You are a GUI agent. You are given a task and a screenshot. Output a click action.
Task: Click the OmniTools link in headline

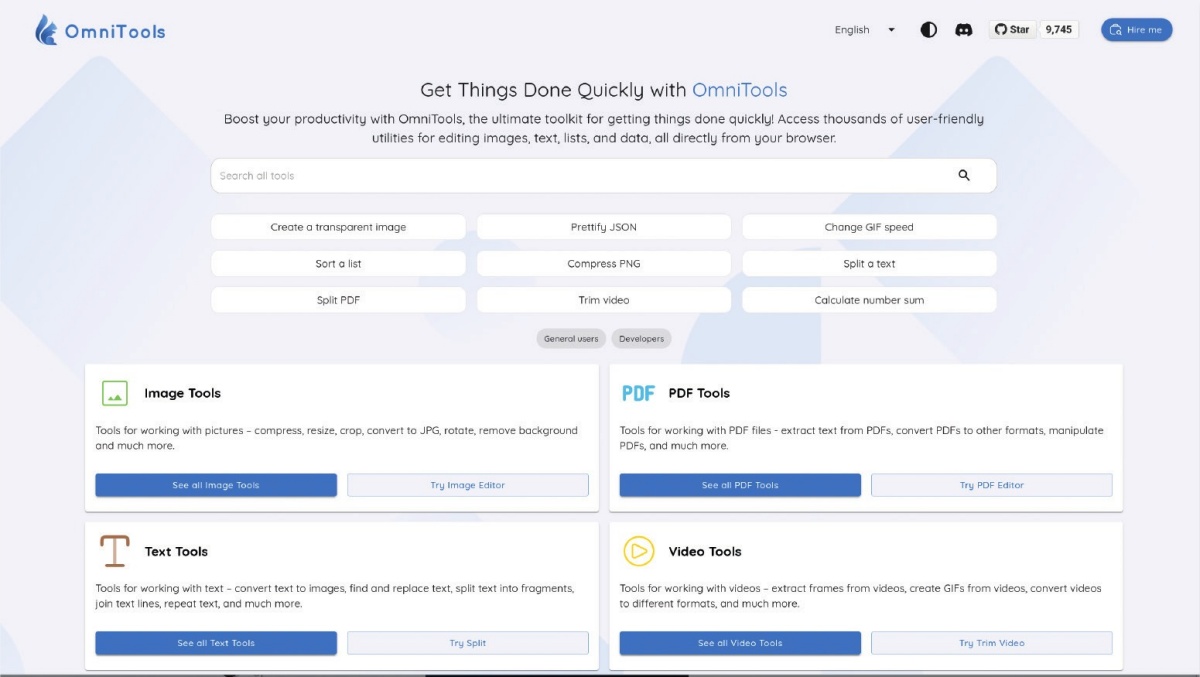click(740, 90)
